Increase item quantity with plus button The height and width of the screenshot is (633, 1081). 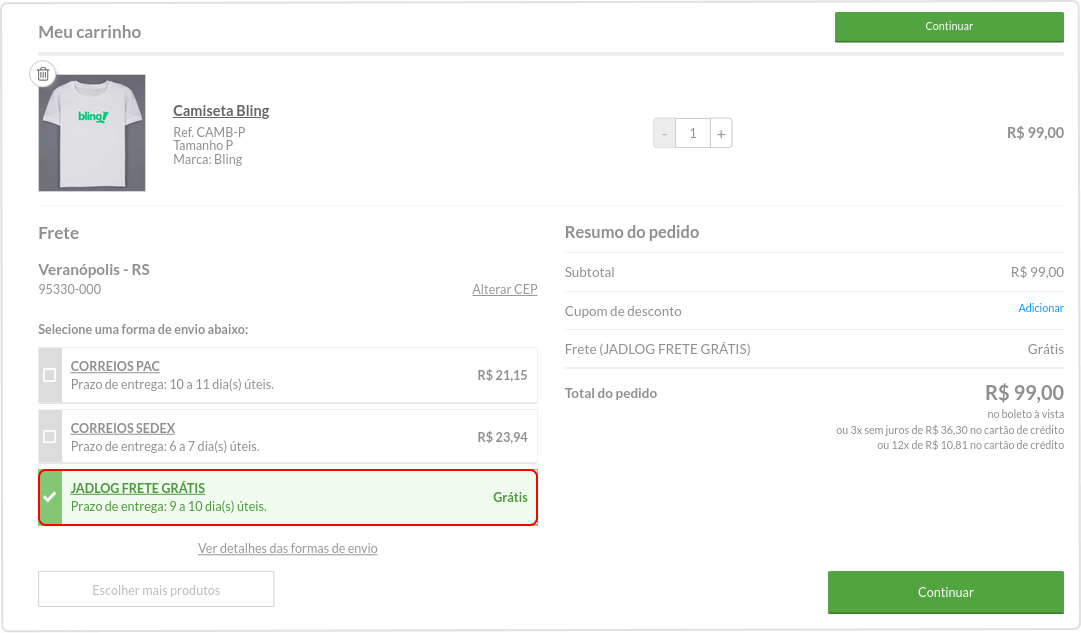(721, 134)
